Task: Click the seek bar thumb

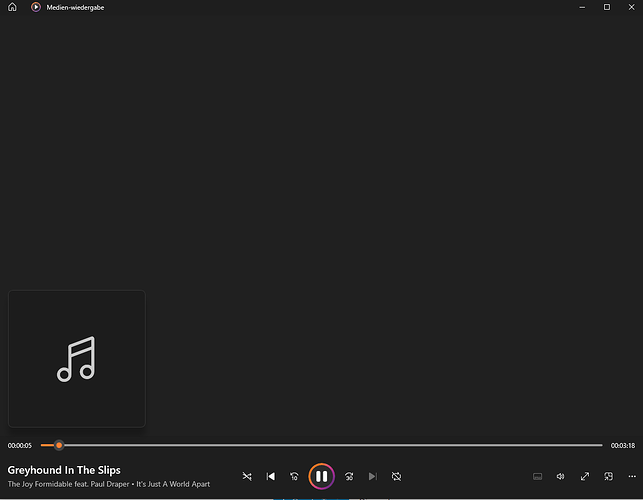Action: coord(59,445)
